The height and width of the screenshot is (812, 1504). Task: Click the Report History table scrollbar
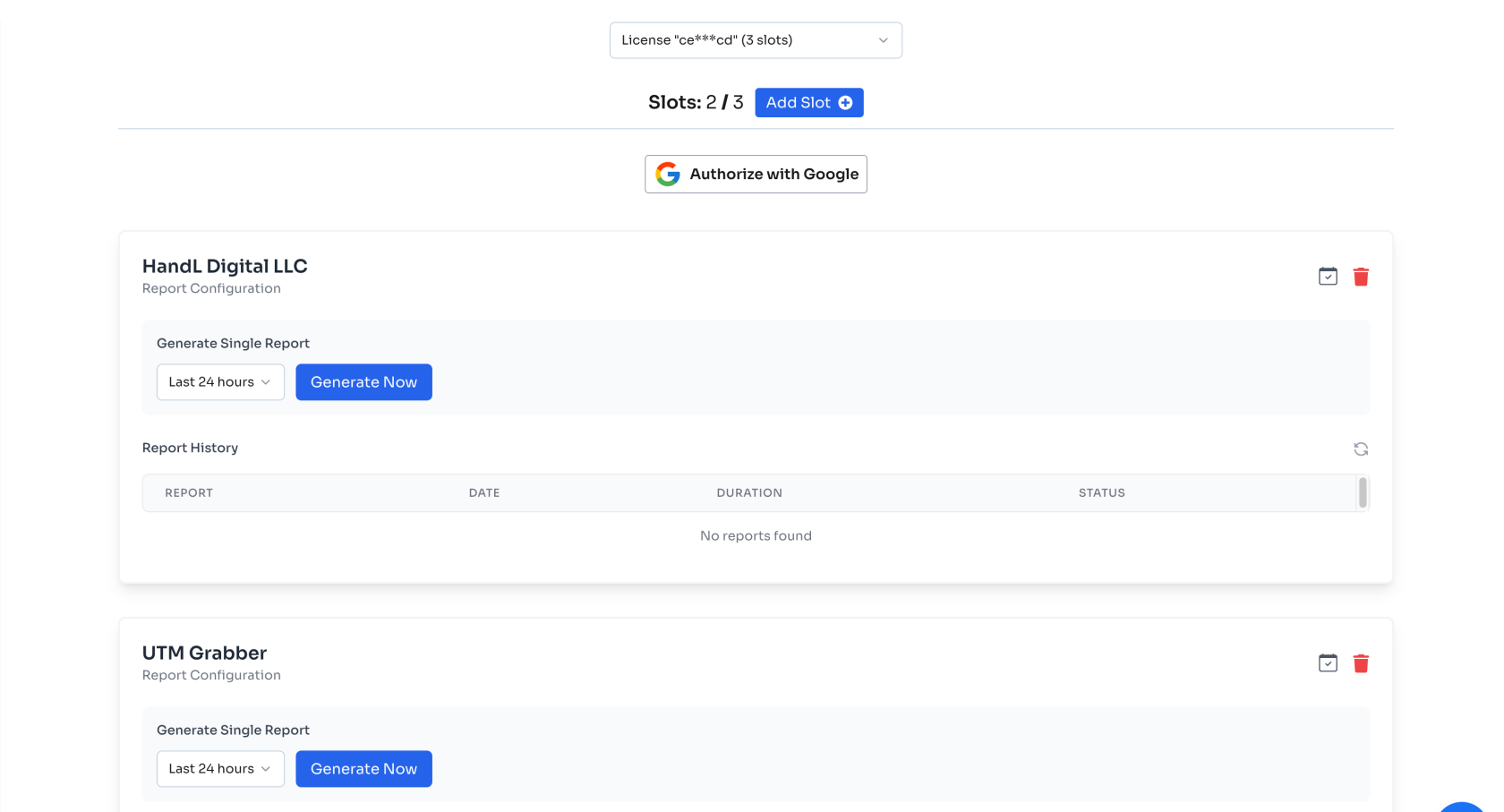pos(1363,493)
